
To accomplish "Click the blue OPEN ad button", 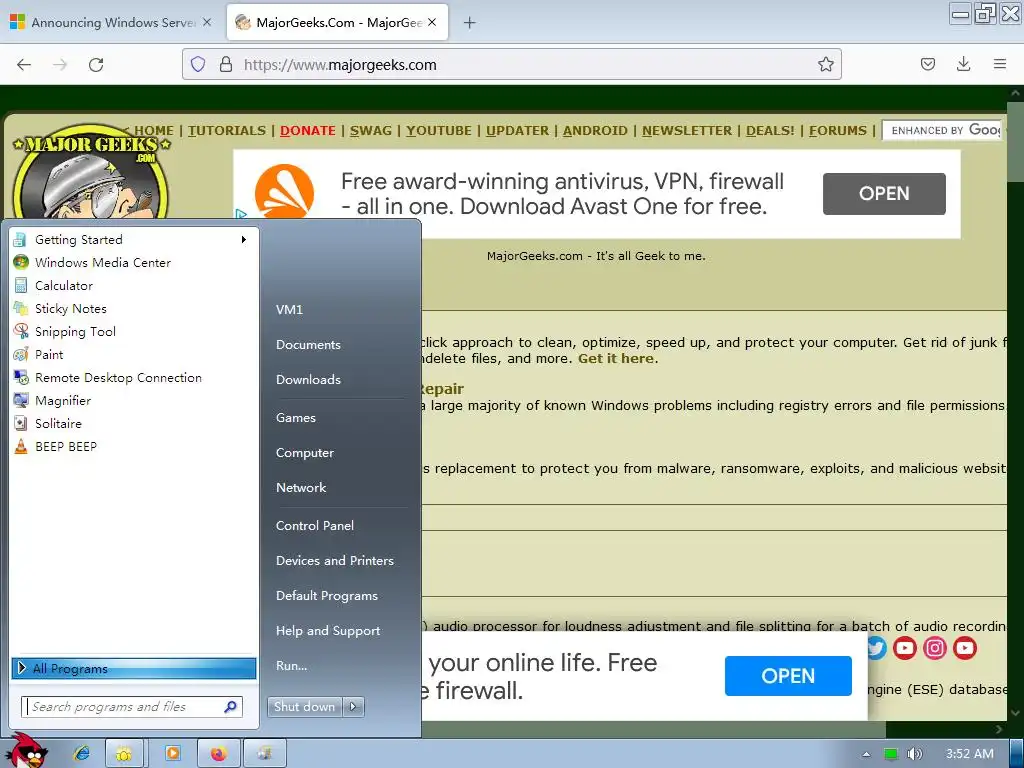I will (788, 676).
